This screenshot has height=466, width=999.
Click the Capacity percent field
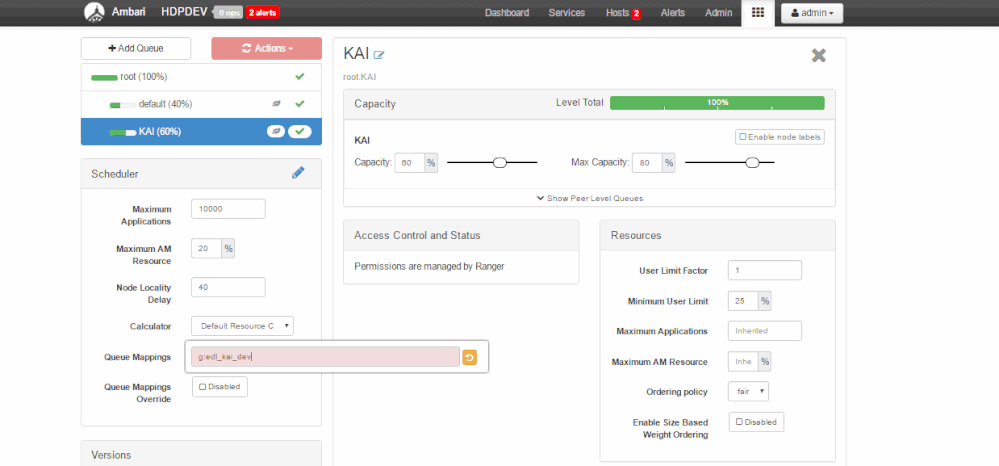click(x=410, y=163)
